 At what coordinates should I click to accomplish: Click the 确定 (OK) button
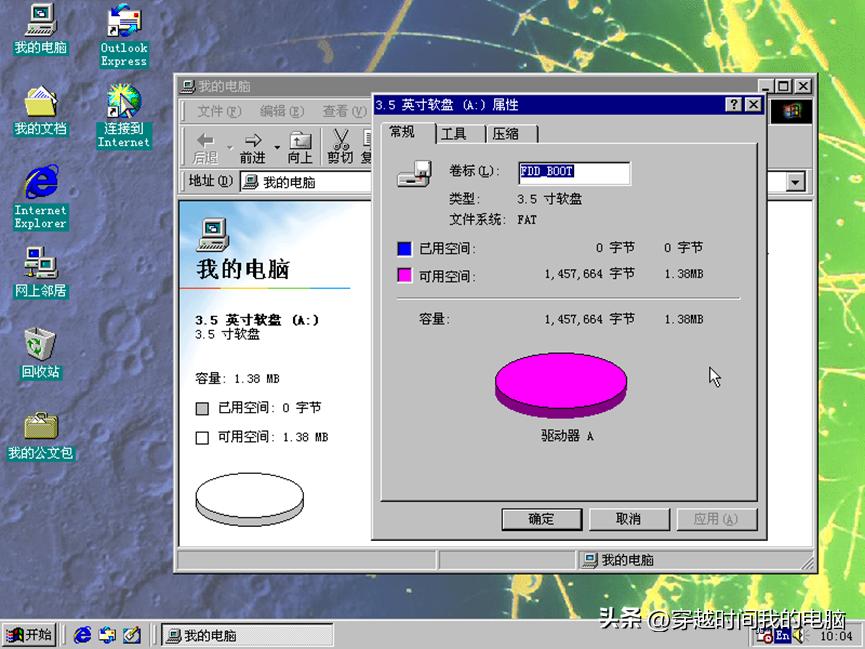541,519
